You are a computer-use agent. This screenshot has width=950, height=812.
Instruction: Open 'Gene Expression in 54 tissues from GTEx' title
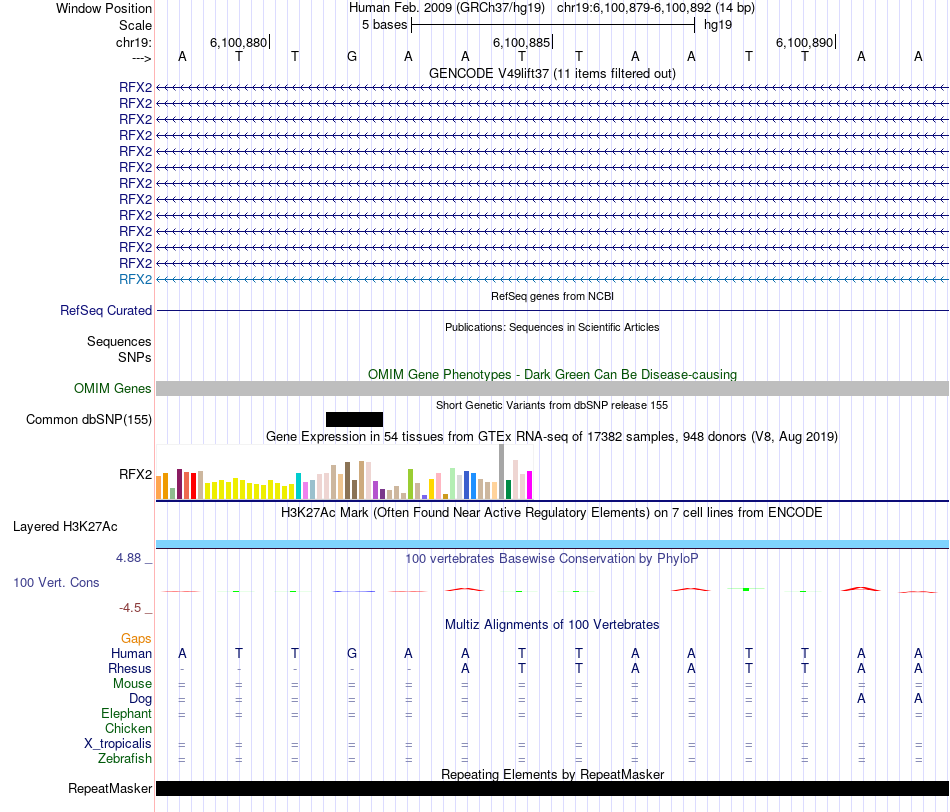pyautogui.click(x=552, y=436)
